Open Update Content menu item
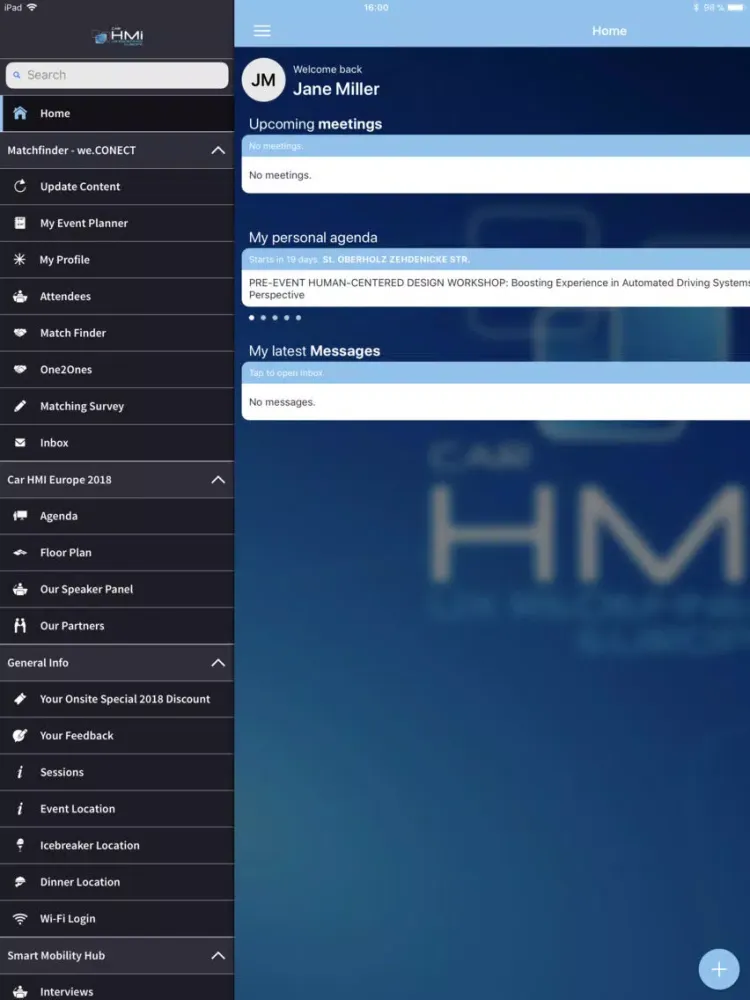The image size is (750, 1000). tap(117, 186)
